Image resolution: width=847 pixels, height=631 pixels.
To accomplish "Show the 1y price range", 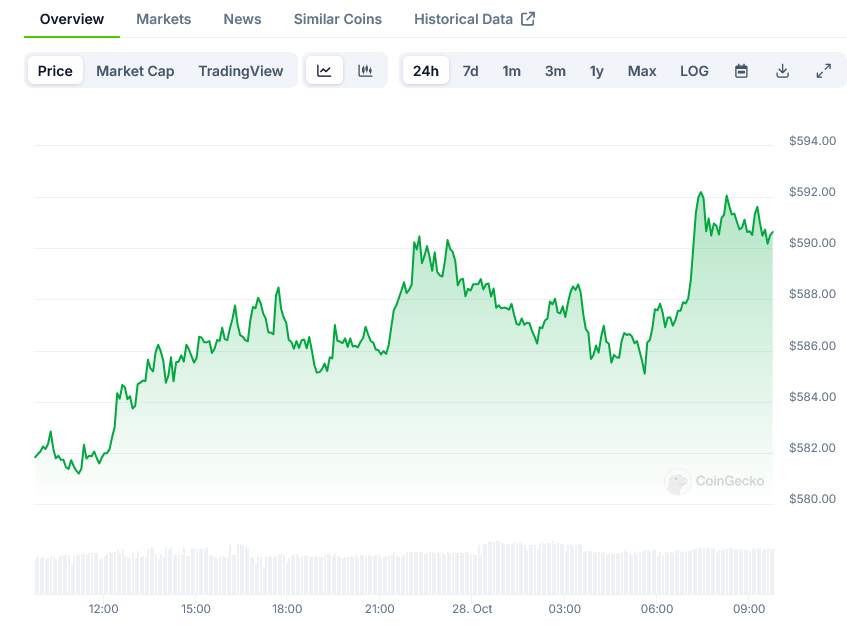I will point(596,71).
